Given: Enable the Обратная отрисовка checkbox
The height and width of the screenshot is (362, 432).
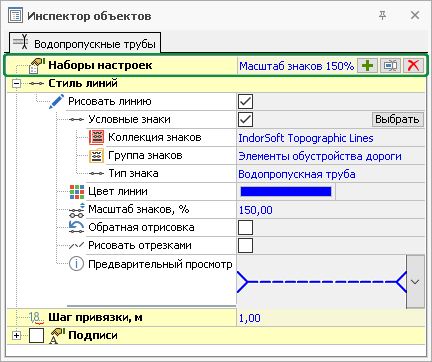Looking at the screenshot, I should [x=245, y=228].
